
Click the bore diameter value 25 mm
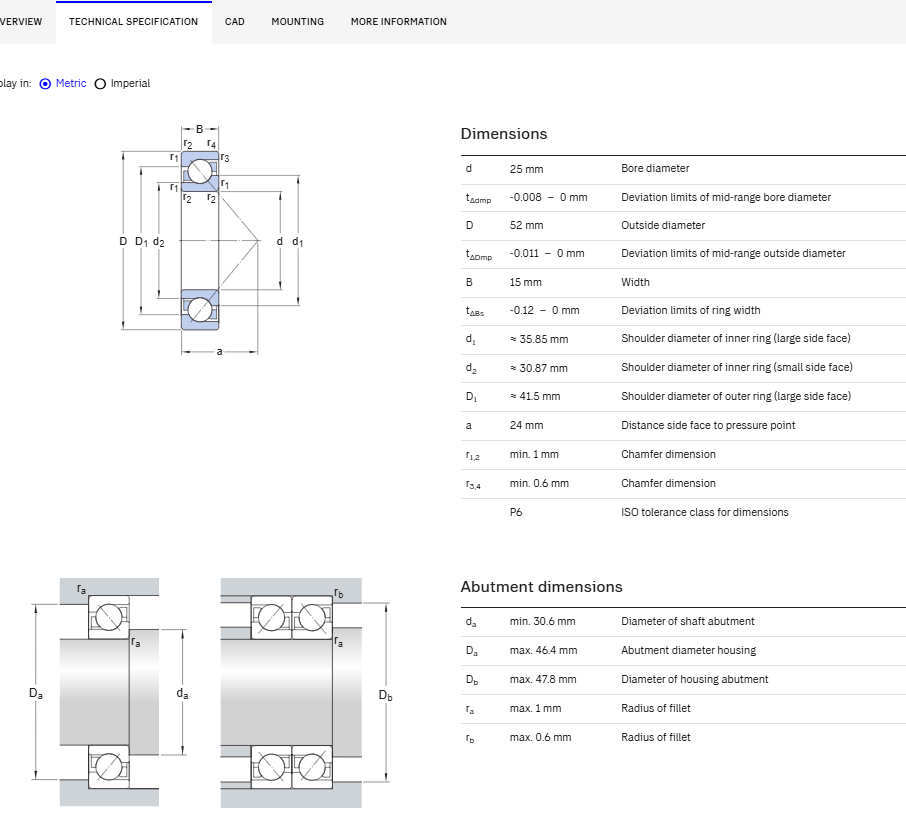tap(526, 169)
